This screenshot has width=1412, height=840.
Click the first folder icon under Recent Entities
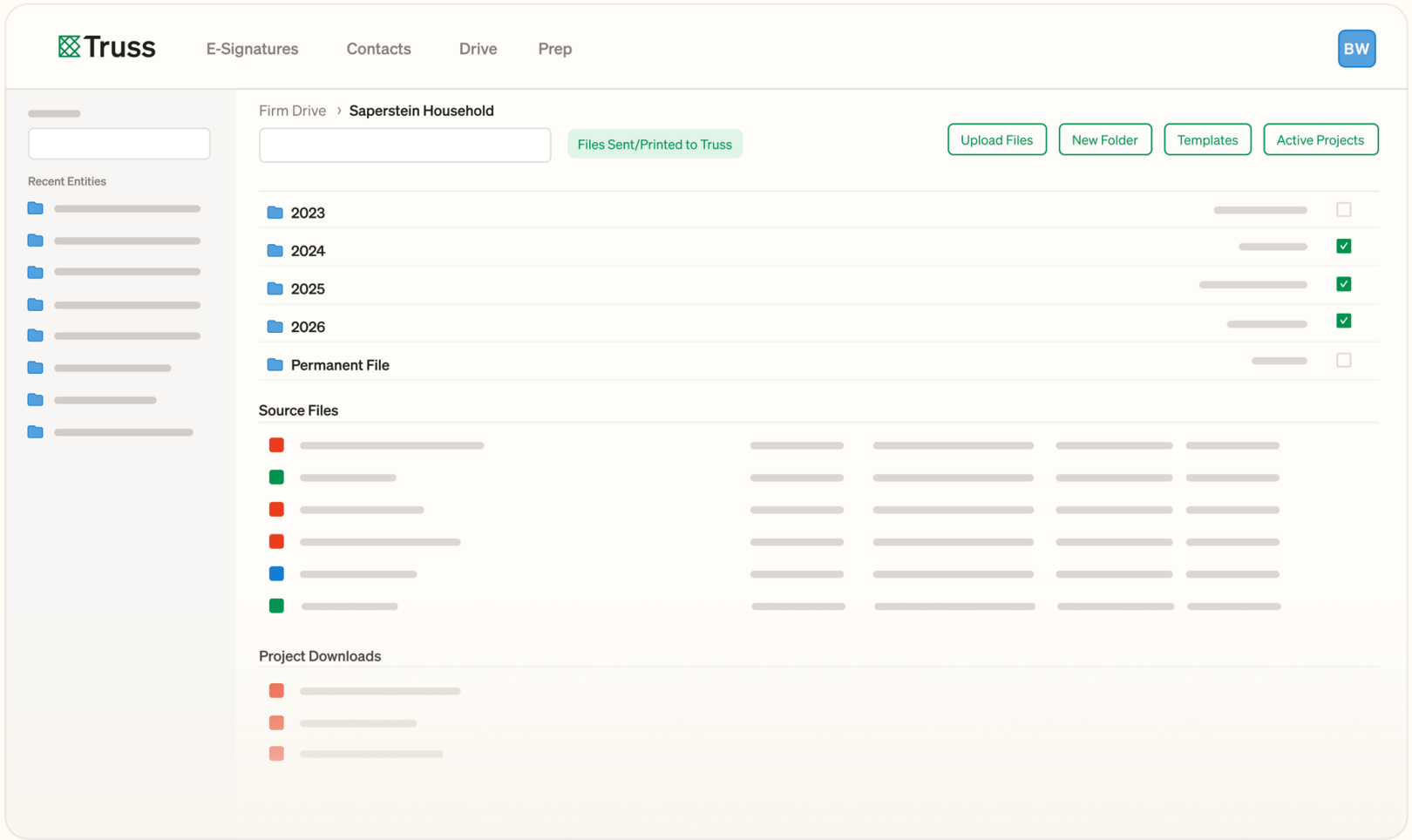(x=35, y=208)
